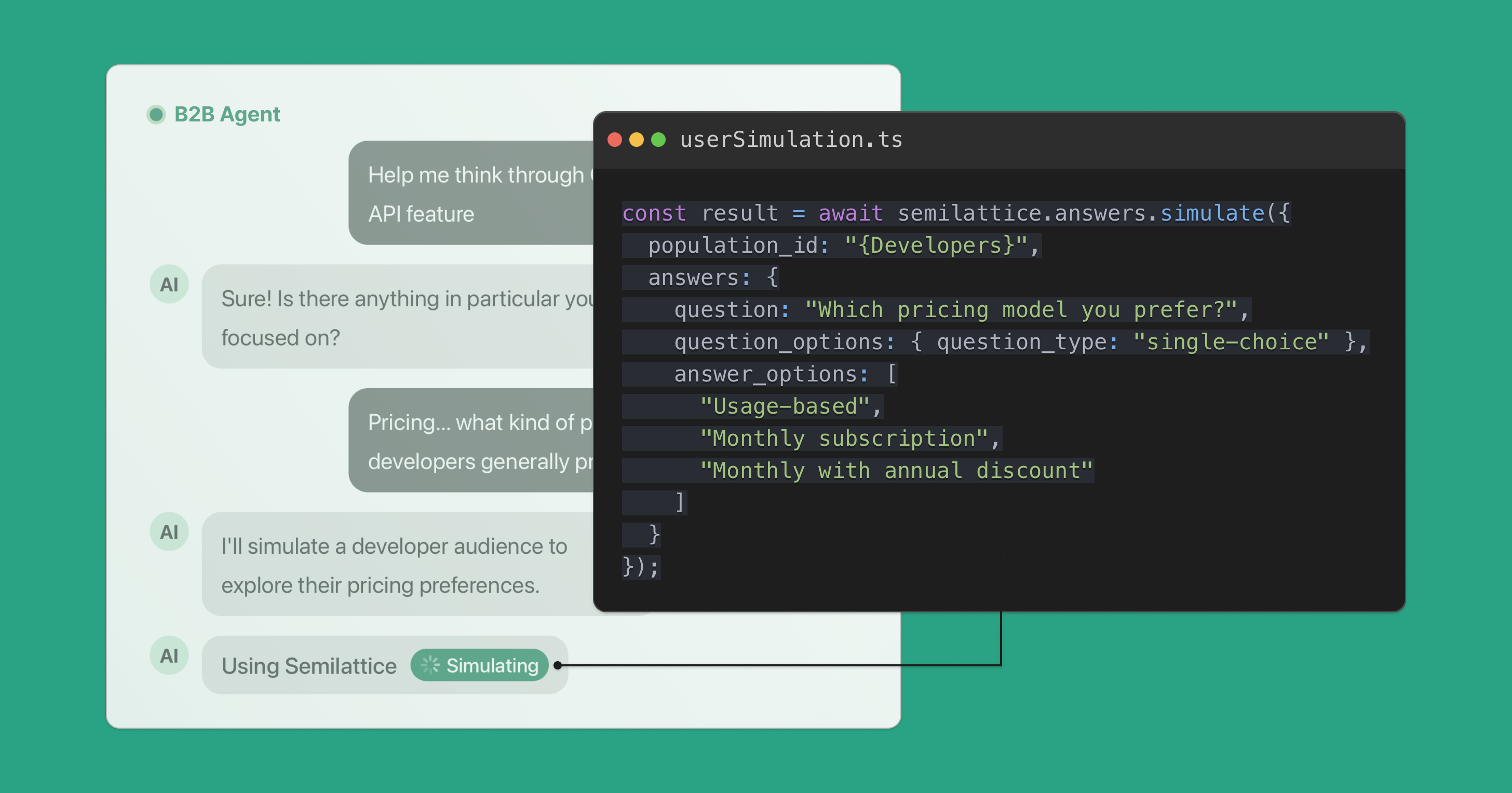Open the 'Help me think through' user message
Screen dimensions: 1512x793
[x=471, y=193]
